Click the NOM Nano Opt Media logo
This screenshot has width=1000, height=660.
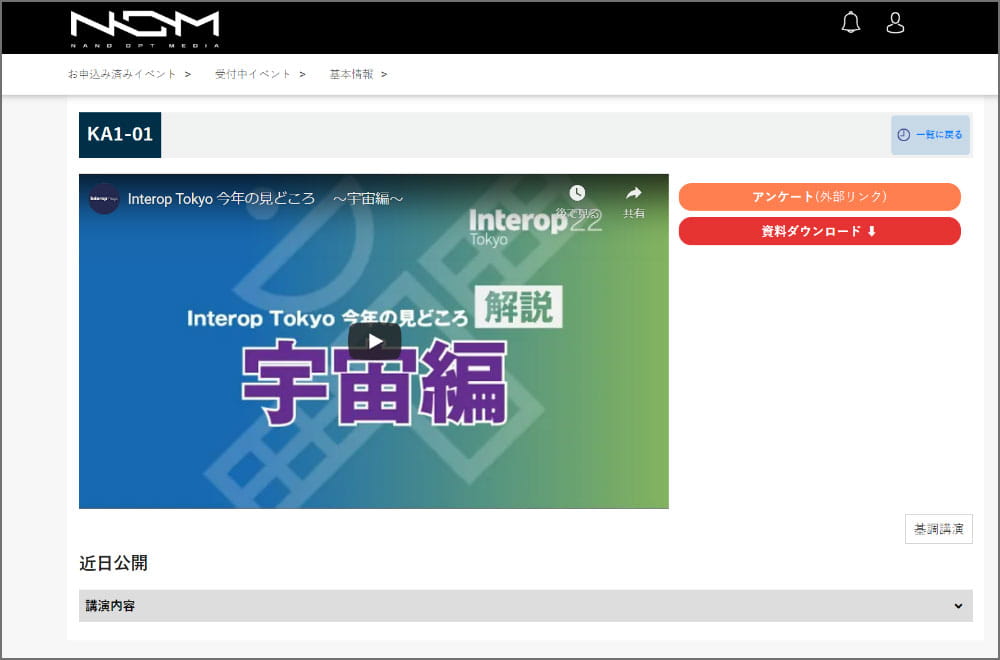[145, 29]
